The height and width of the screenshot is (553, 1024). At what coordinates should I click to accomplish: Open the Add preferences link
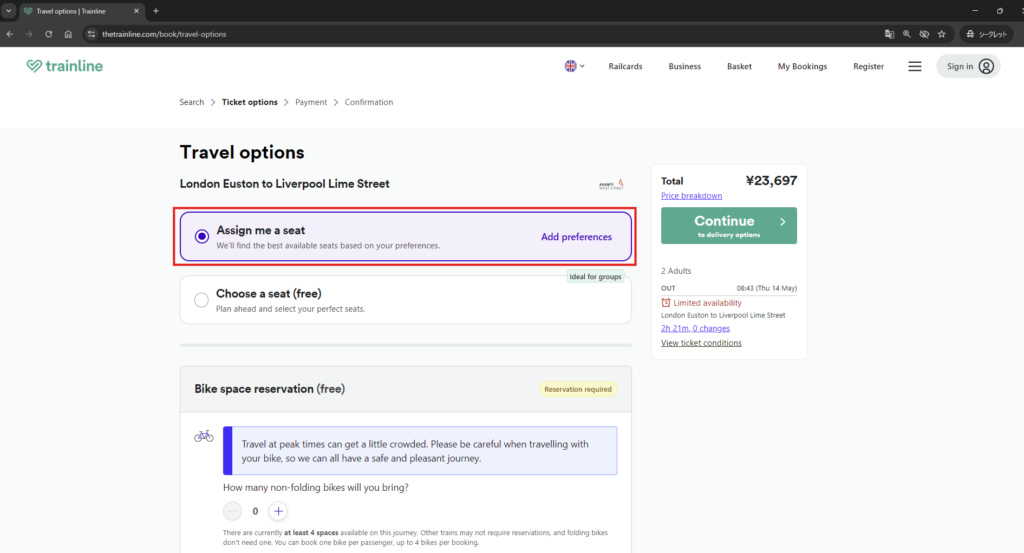(x=576, y=237)
